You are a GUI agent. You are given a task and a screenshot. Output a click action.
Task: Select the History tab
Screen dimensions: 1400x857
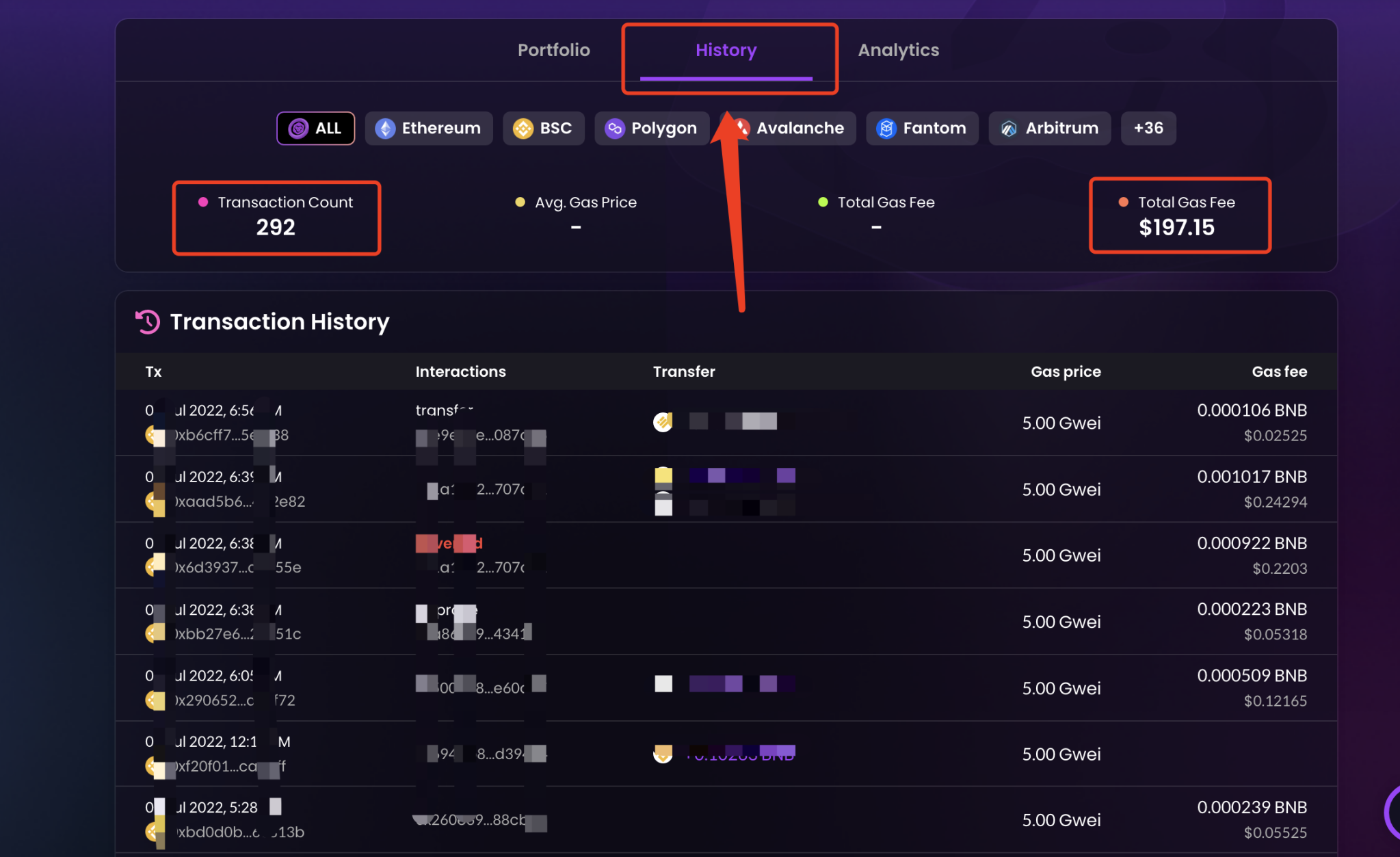(726, 50)
